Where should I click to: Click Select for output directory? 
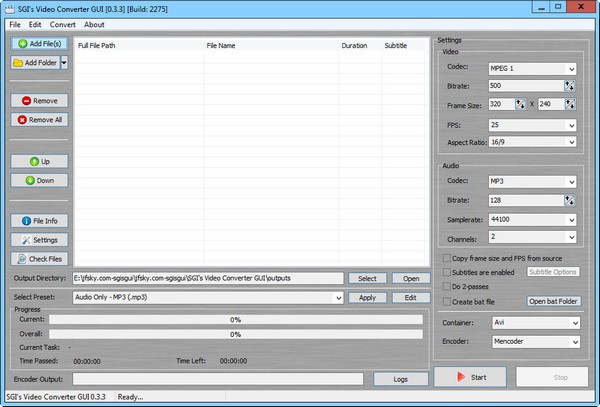pyautogui.click(x=367, y=278)
